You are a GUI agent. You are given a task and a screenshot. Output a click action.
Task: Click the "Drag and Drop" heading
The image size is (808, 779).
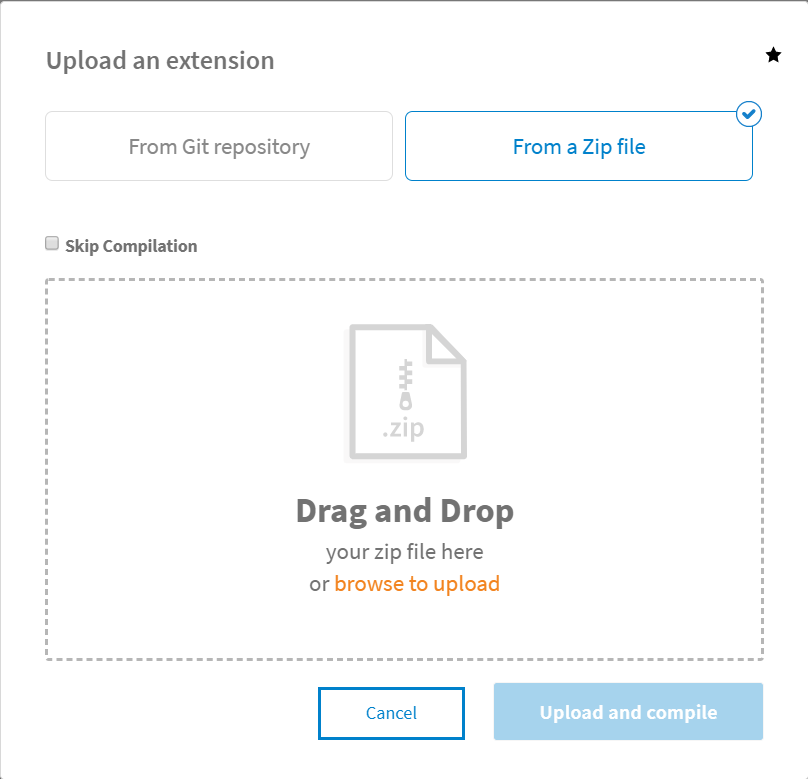[x=404, y=511]
